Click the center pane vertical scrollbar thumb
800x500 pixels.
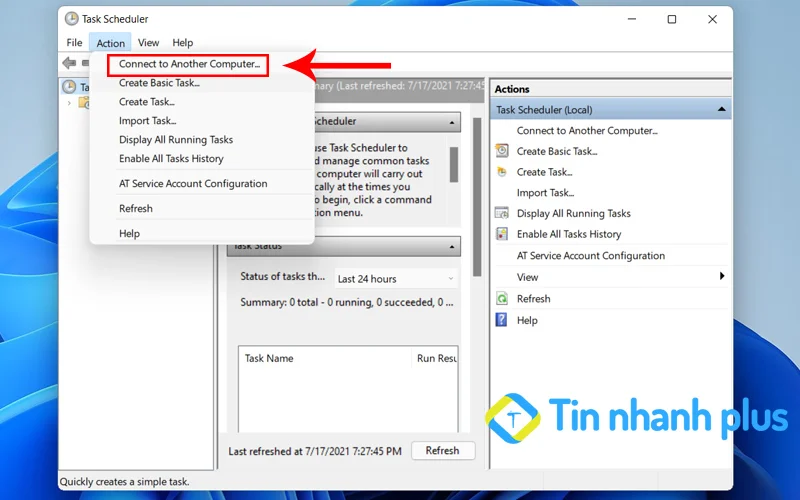click(477, 196)
